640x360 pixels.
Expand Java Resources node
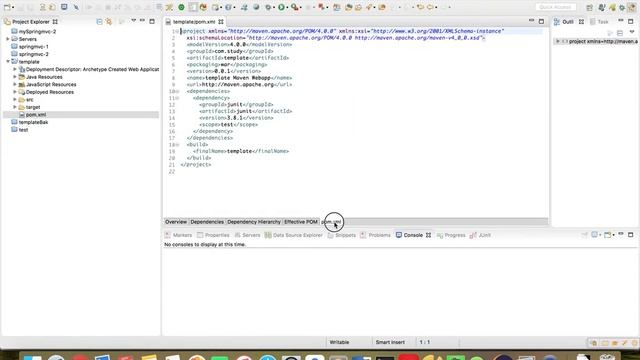(x=15, y=77)
